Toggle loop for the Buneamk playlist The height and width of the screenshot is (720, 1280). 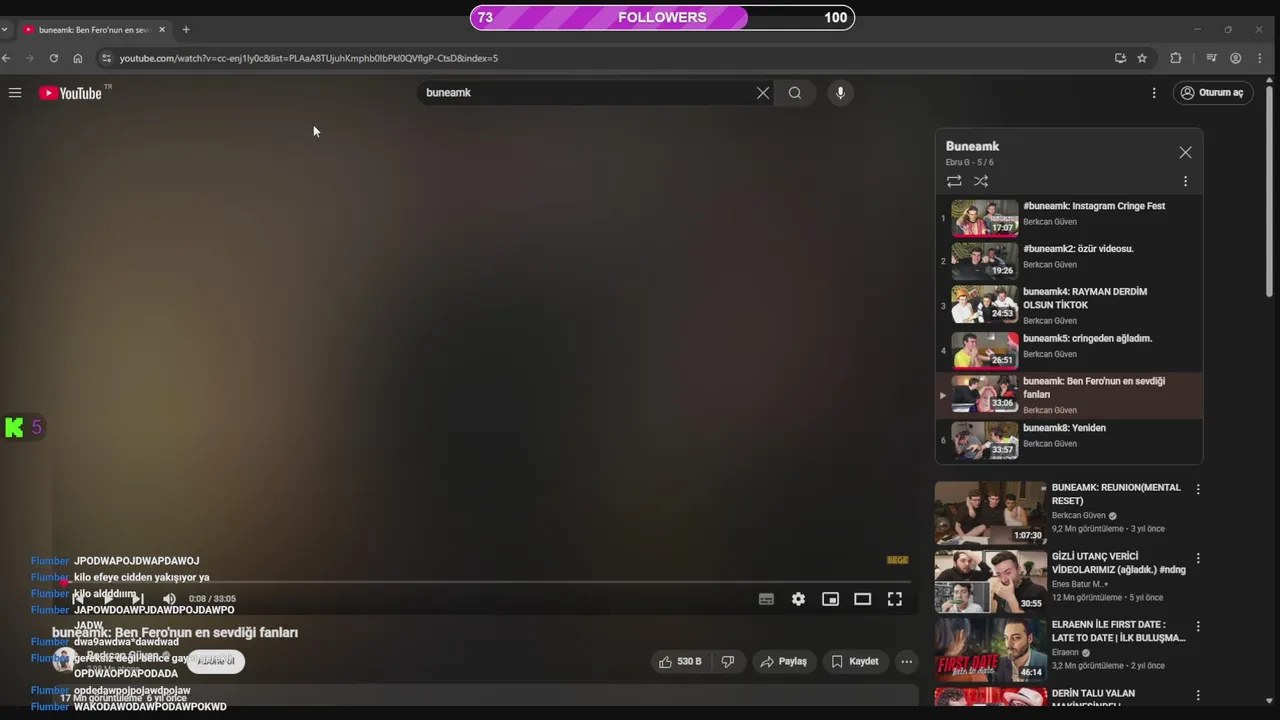[x=954, y=181]
